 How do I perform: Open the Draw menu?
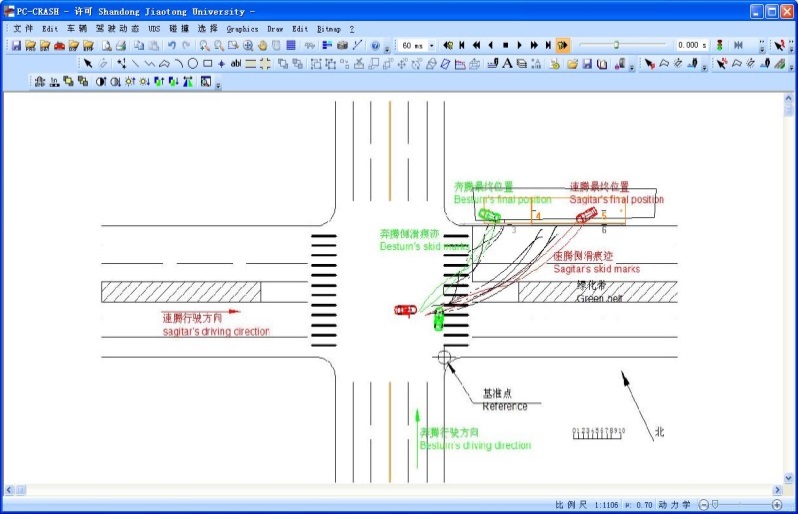[275, 29]
